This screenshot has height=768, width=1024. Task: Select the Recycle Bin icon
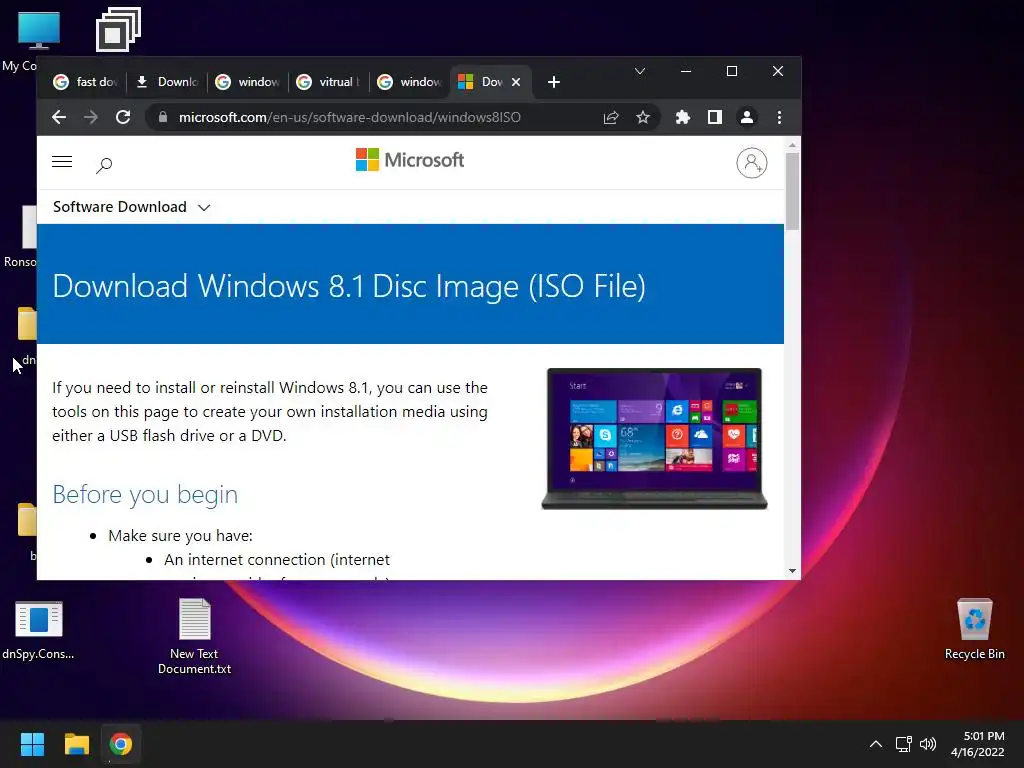tap(974, 628)
